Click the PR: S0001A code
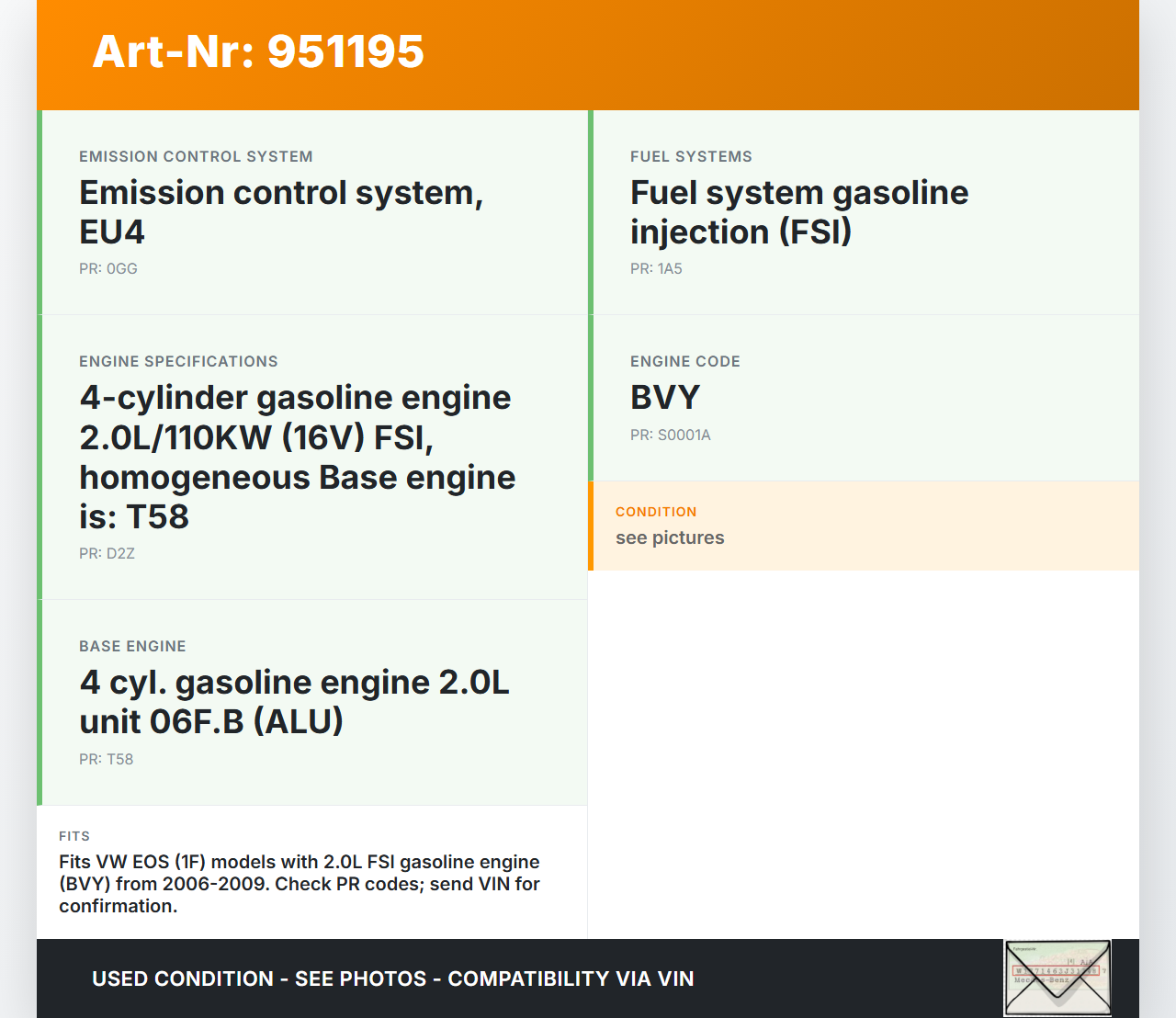Image resolution: width=1176 pixels, height=1018 pixels. [x=670, y=435]
